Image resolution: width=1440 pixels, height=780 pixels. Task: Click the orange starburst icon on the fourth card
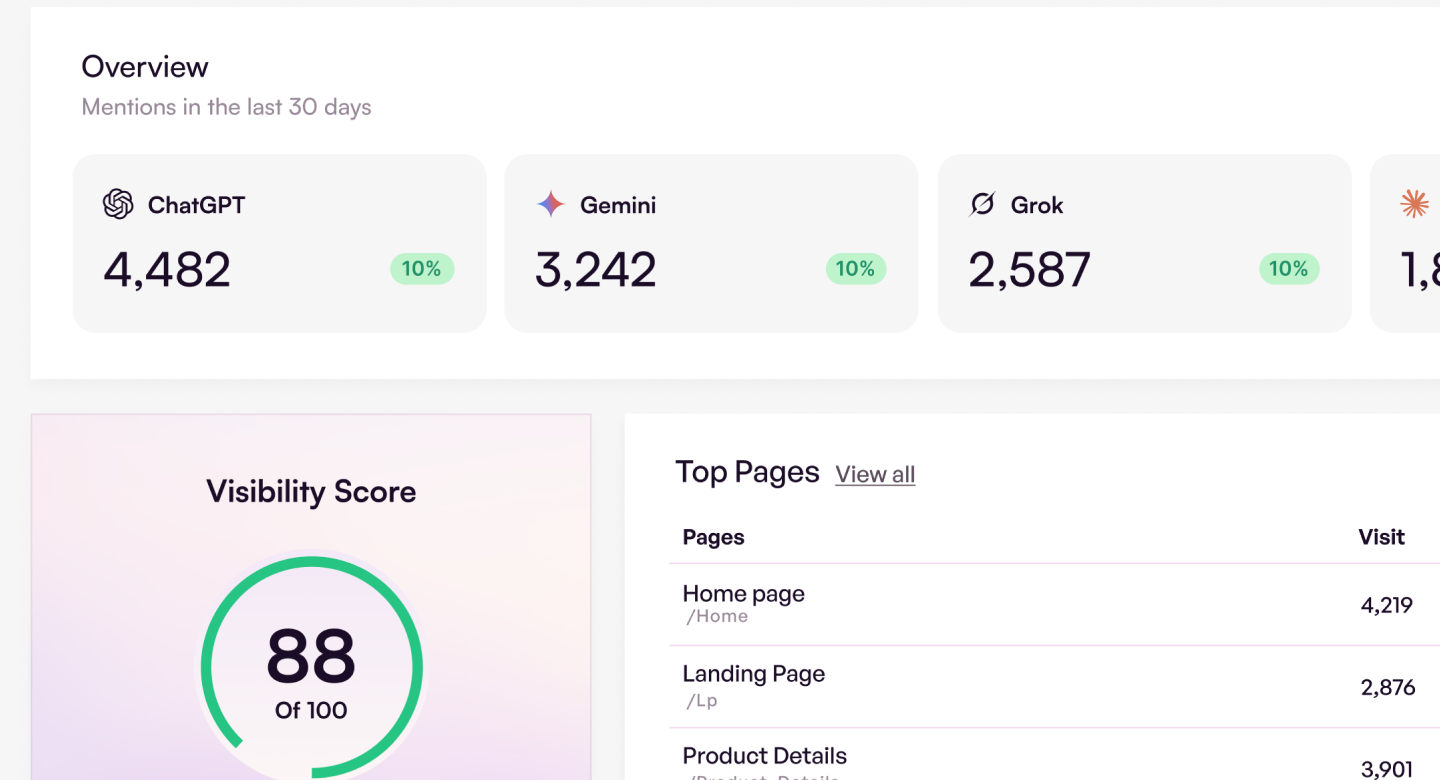(1414, 204)
